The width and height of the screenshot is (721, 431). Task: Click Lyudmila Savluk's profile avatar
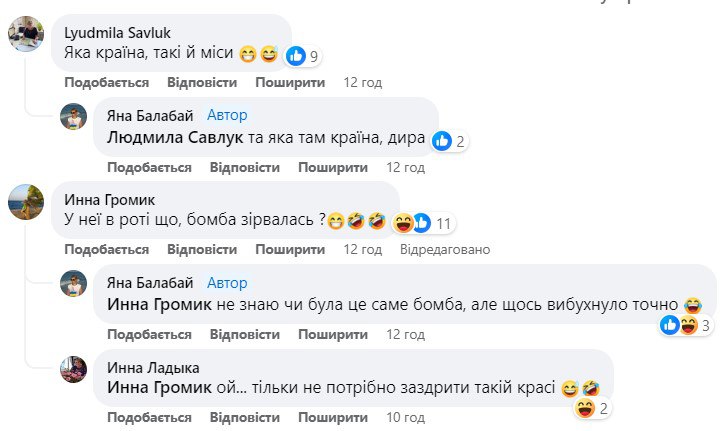click(x=26, y=35)
